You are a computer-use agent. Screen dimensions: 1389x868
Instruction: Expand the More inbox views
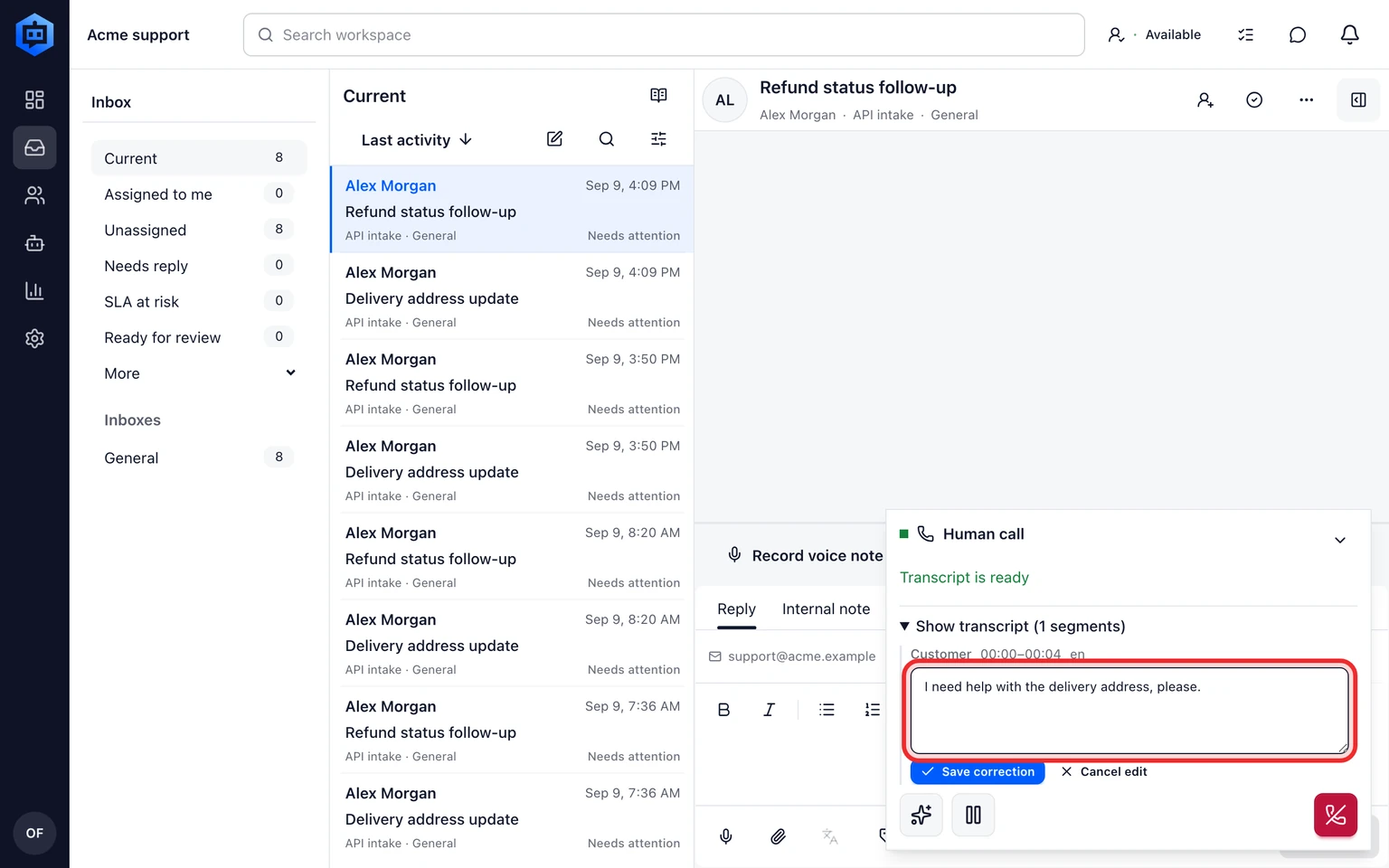pos(199,373)
